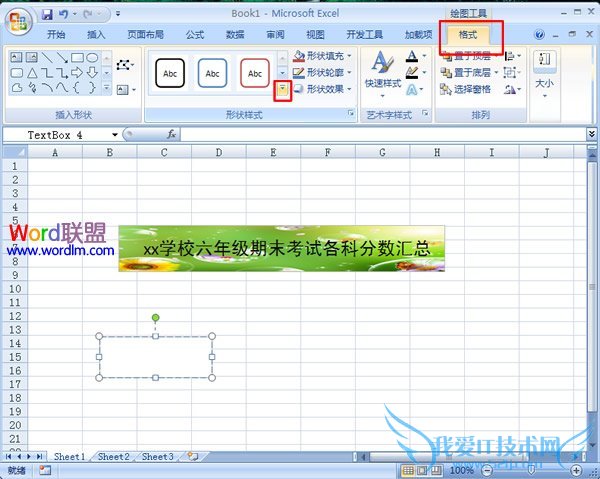Select the Curve shape
The height and width of the screenshot is (479, 600).
[62, 88]
